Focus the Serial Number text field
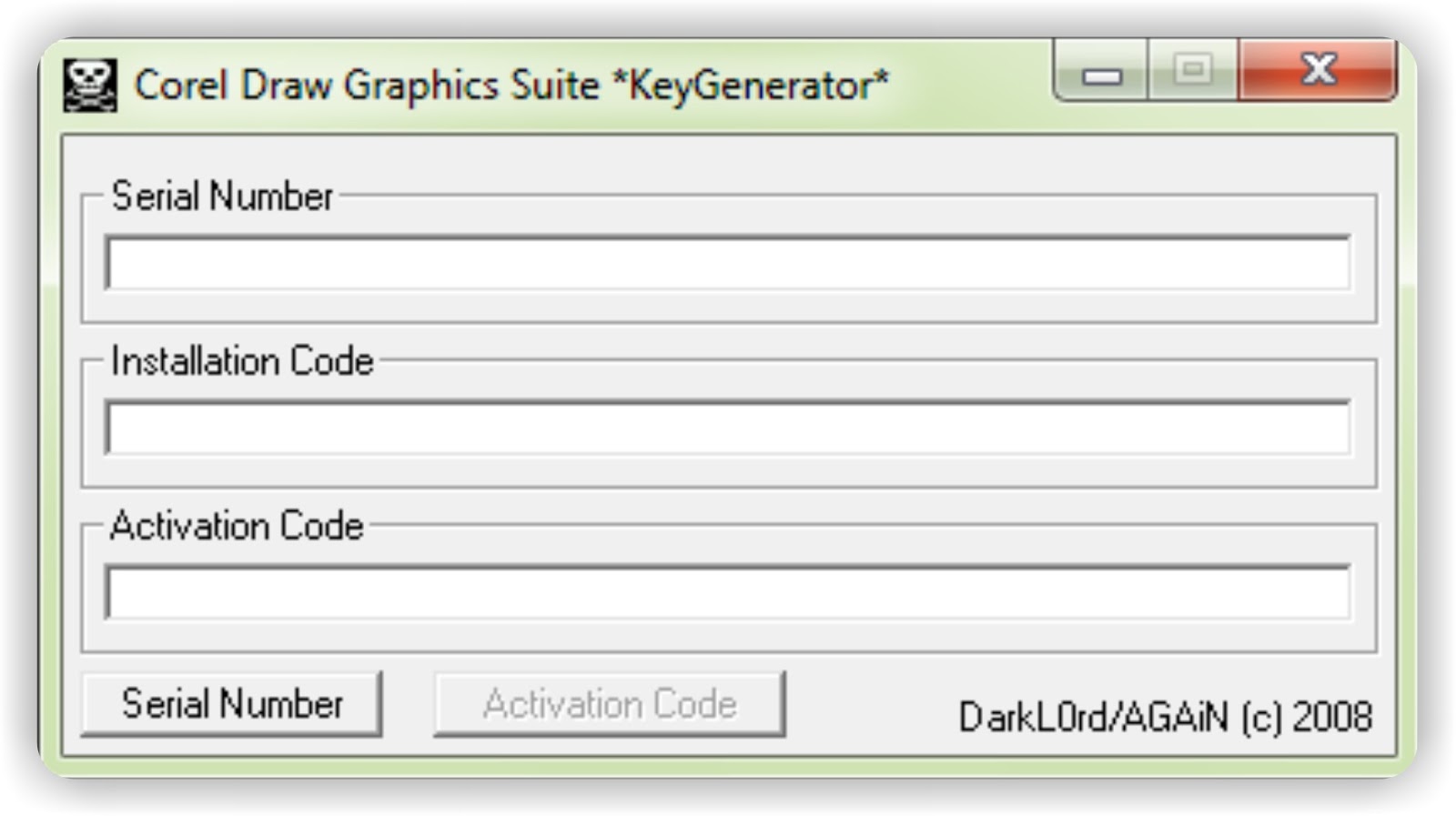Viewport: 1456px width, 816px height. 728,264
